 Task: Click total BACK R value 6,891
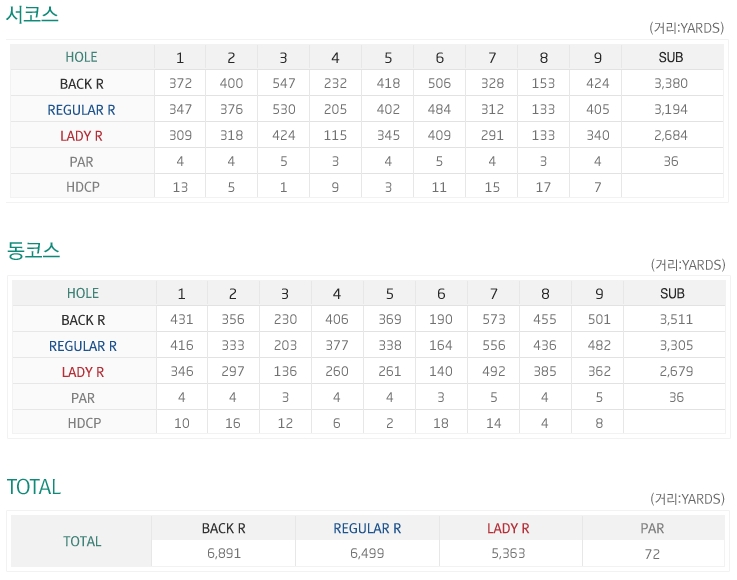click(224, 553)
